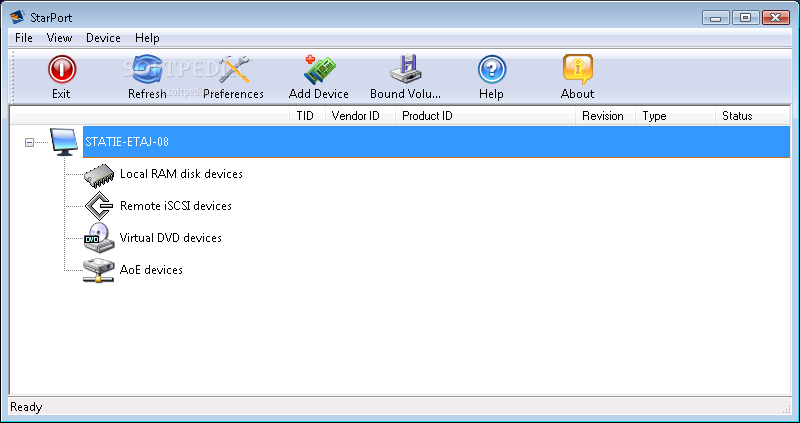The image size is (800, 423).
Task: Collapse the STATIE-ETAJ-08 tree node
Action: click(x=30, y=142)
